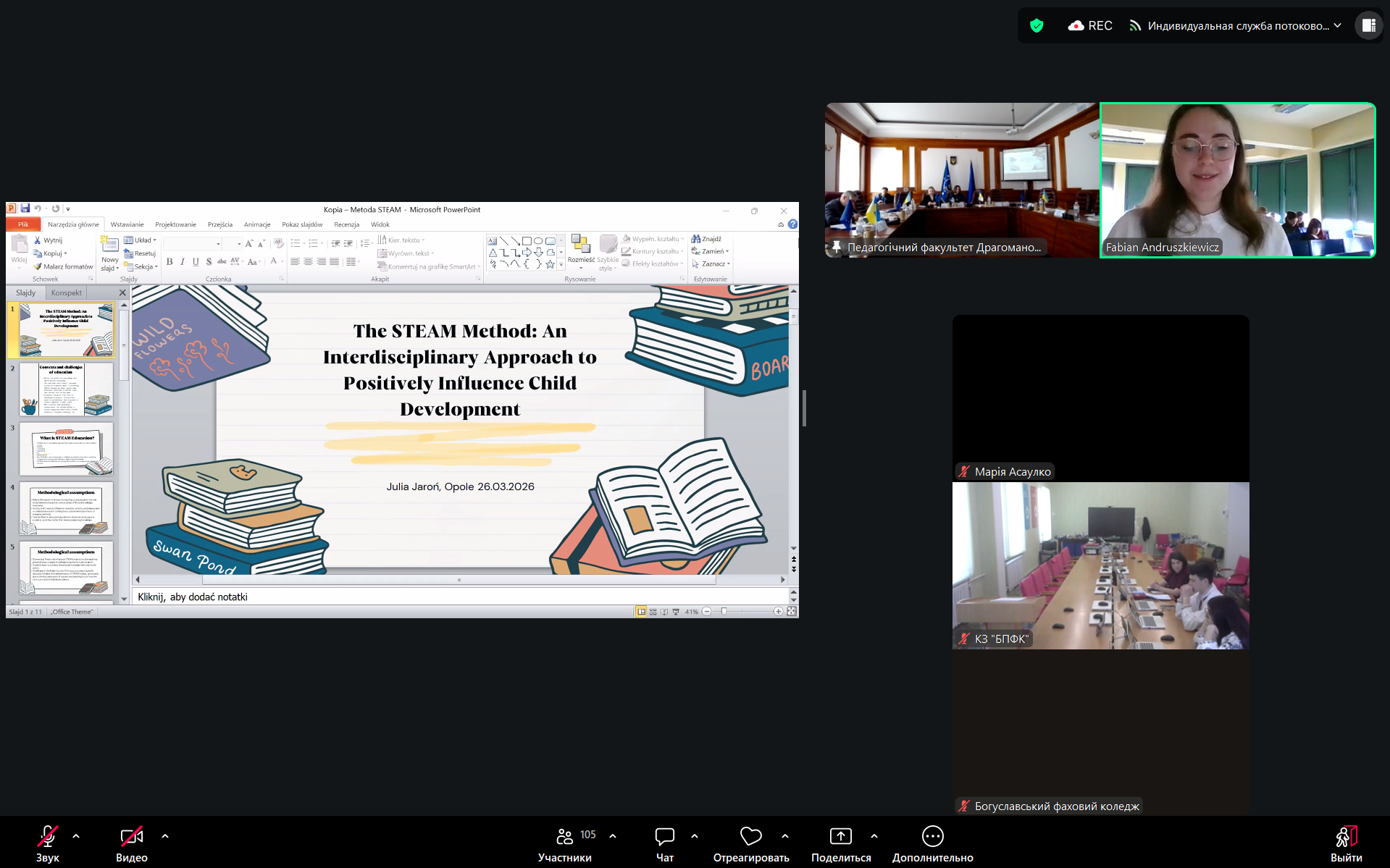
Task: Expand the live streaming service dropdown
Action: (1337, 25)
